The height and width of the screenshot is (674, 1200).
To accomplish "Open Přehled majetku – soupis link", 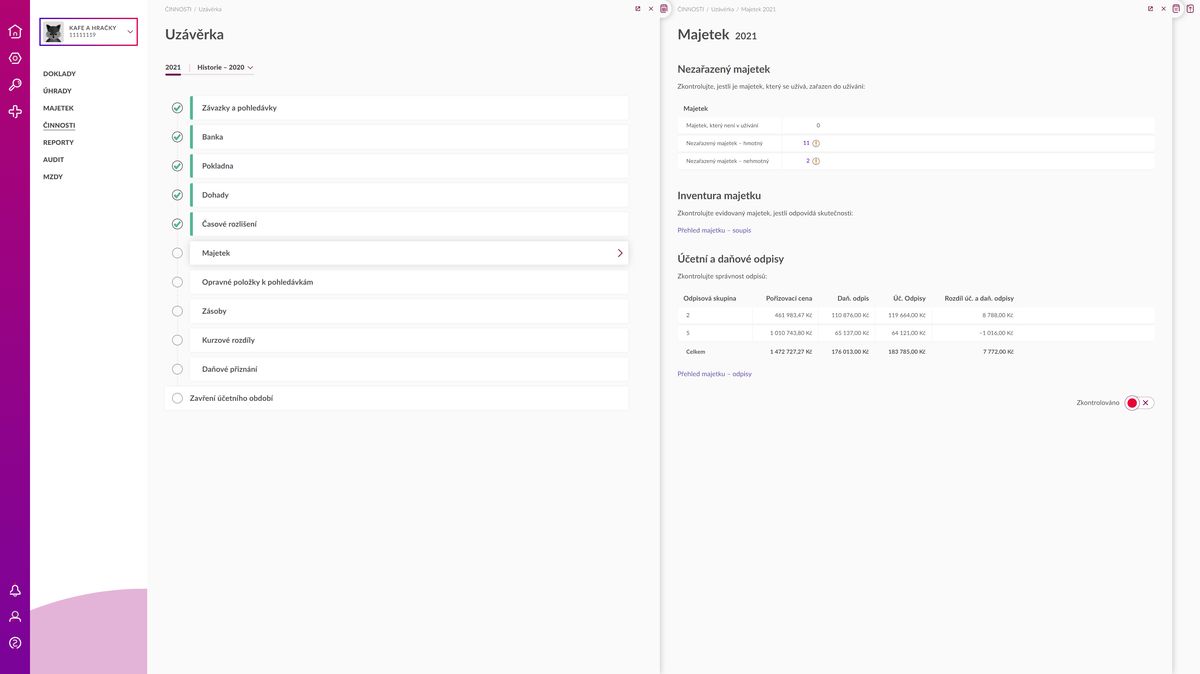I will (714, 230).
